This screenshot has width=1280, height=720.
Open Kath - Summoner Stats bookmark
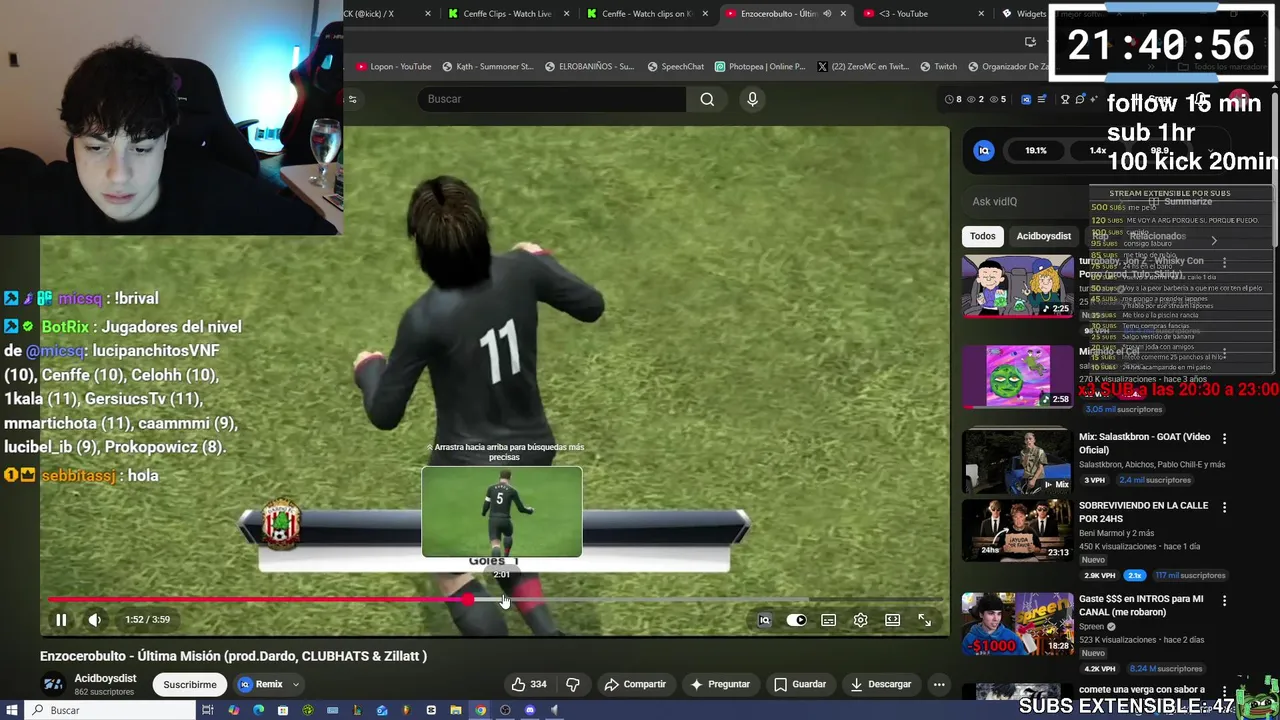[487, 67]
